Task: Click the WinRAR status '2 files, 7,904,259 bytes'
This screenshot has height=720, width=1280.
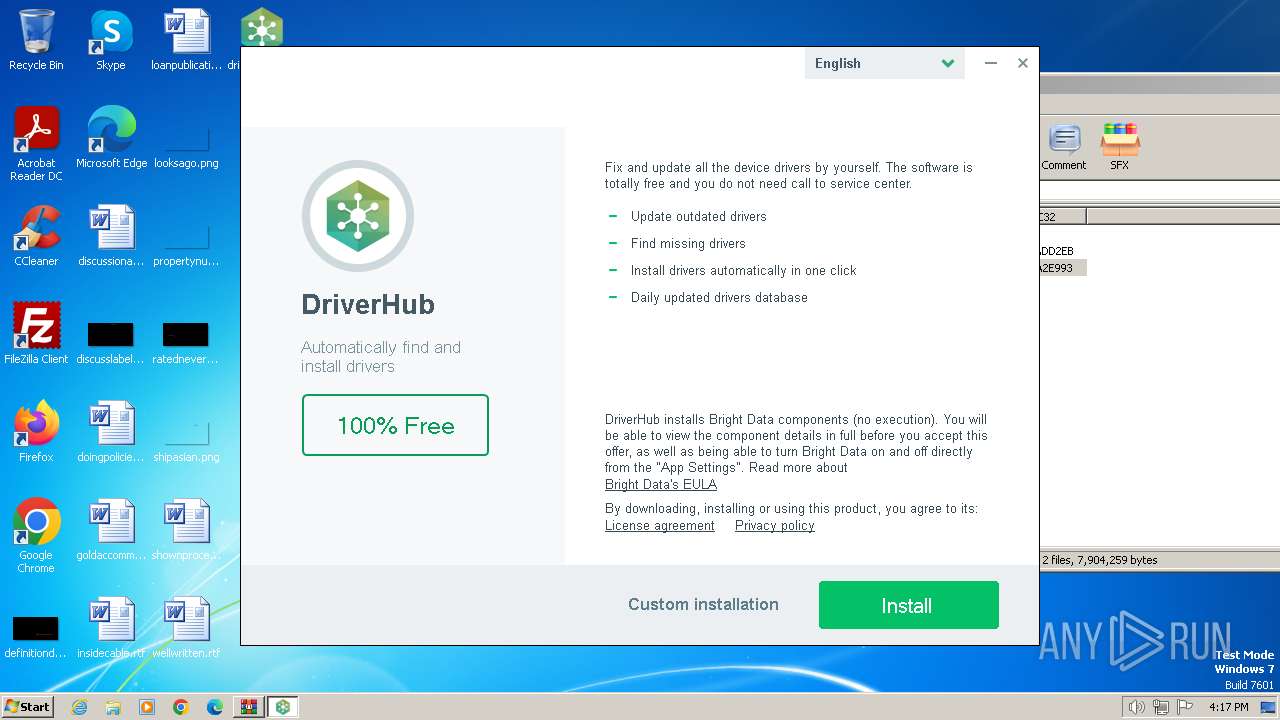Action: point(1099,560)
